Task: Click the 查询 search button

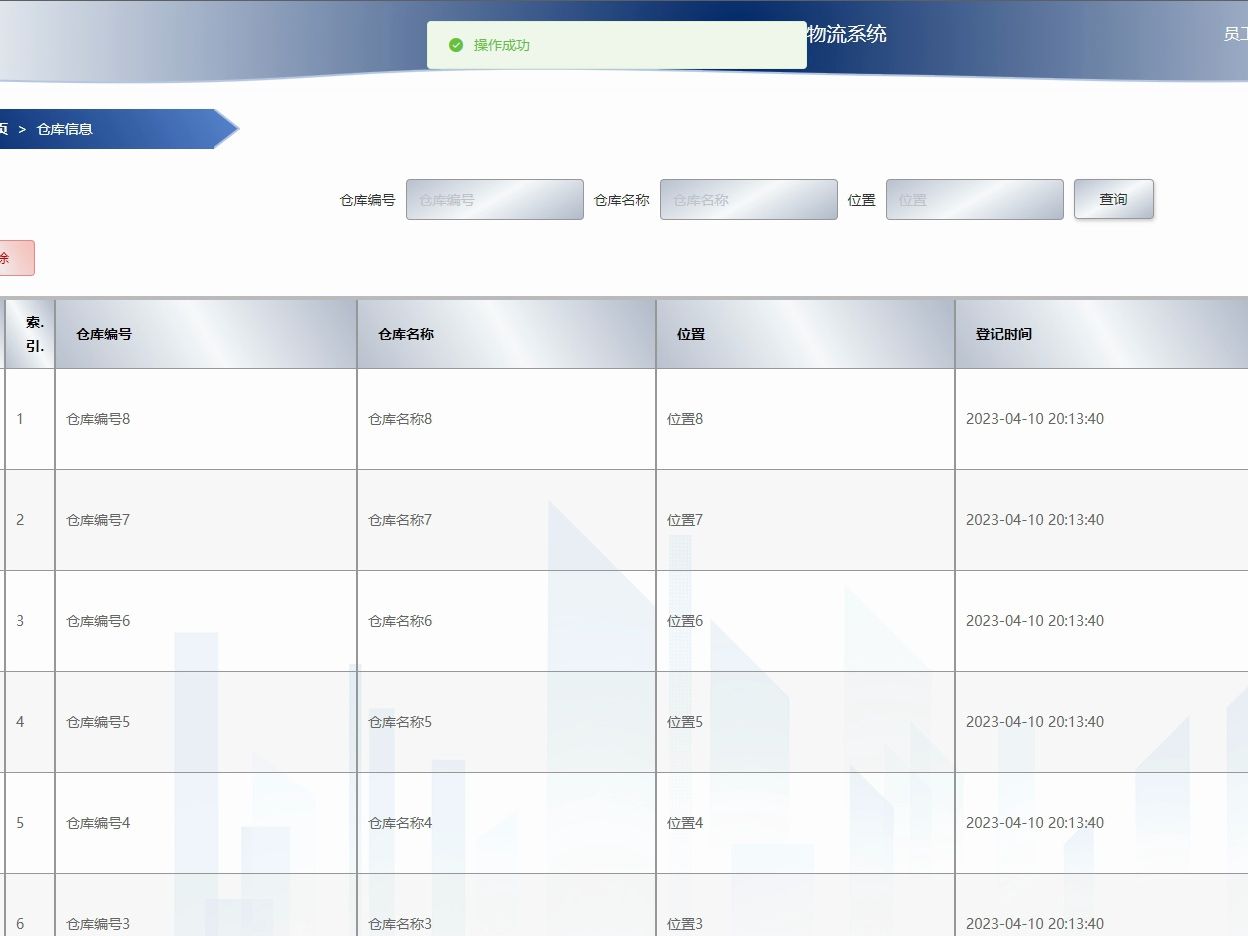Action: [x=1113, y=199]
